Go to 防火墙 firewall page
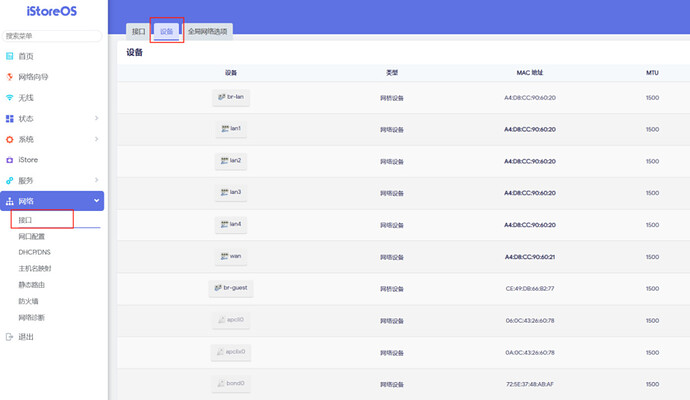This screenshot has width=690, height=400. coord(28,300)
